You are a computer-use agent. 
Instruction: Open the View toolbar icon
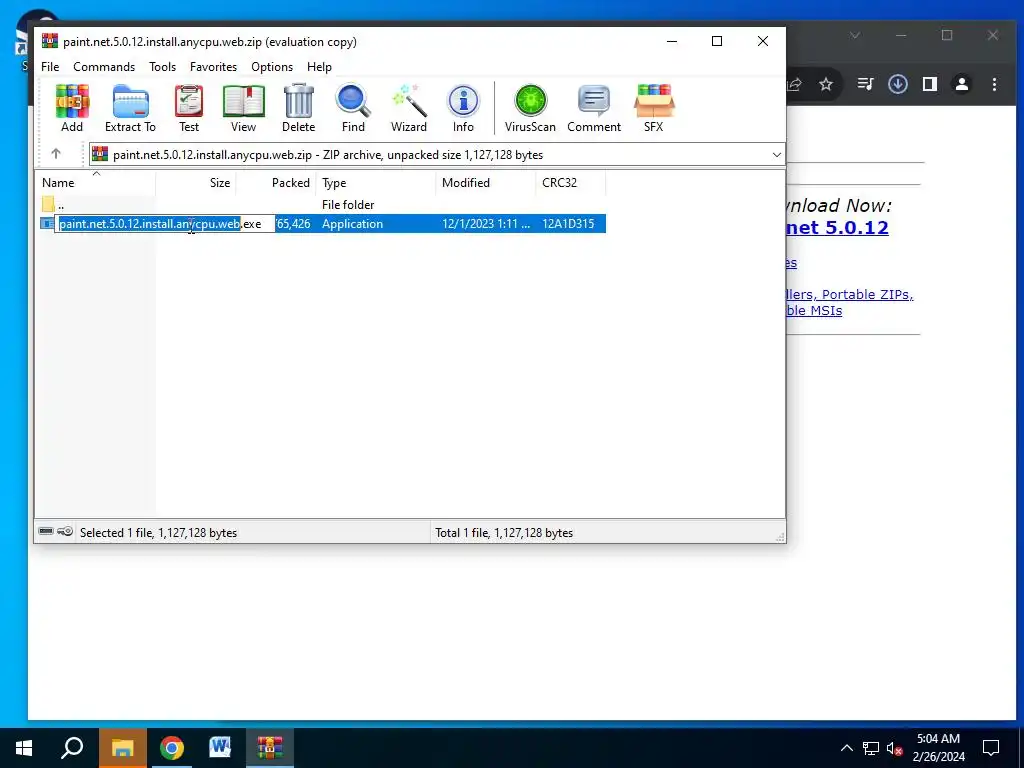click(244, 108)
